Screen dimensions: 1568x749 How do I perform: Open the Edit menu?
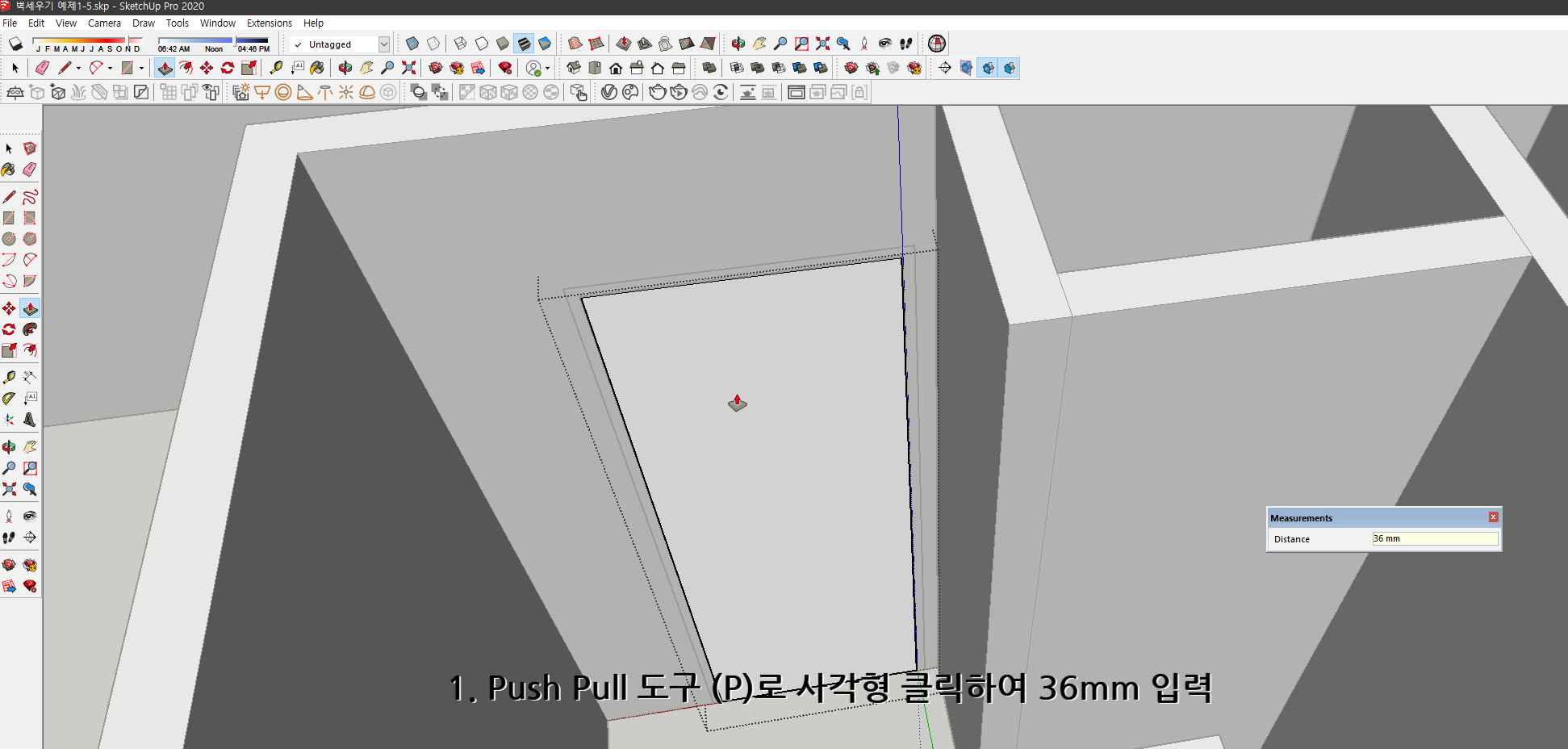click(x=36, y=23)
